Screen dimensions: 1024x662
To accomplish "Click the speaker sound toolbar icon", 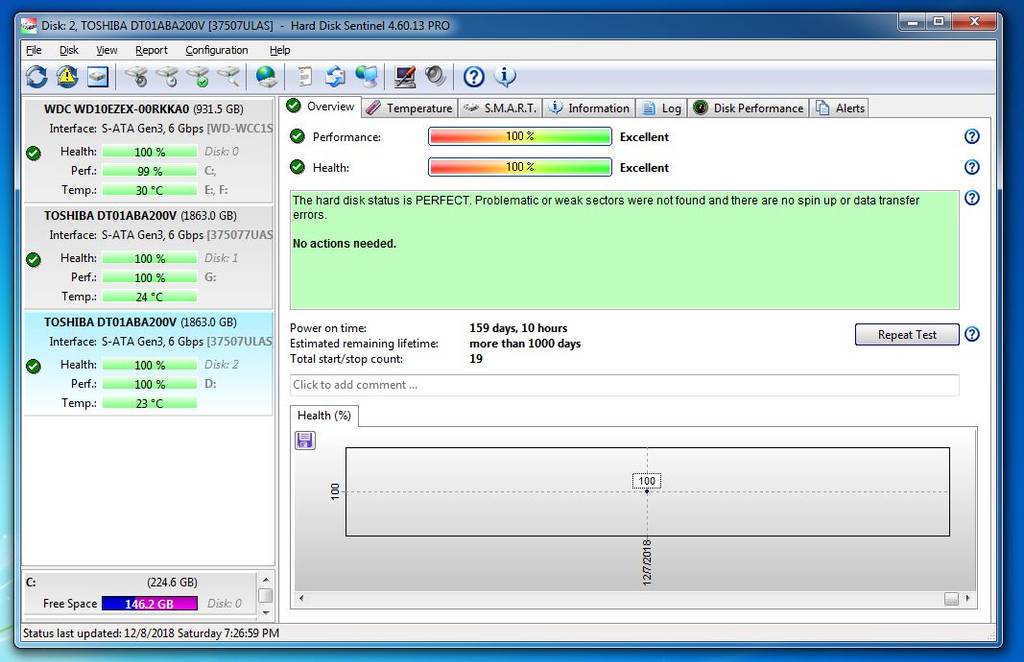I will point(436,76).
